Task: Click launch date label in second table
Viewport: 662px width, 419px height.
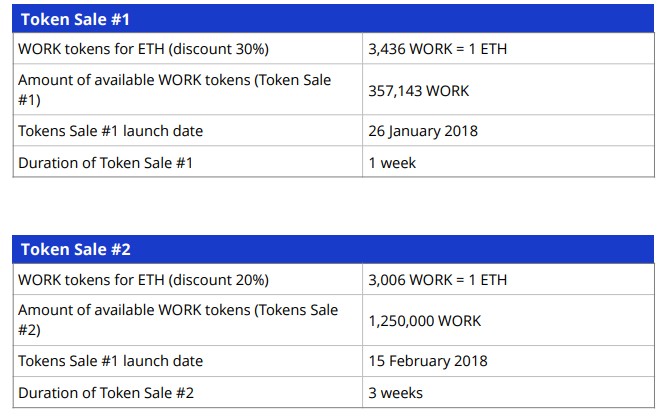Action: coord(111,361)
